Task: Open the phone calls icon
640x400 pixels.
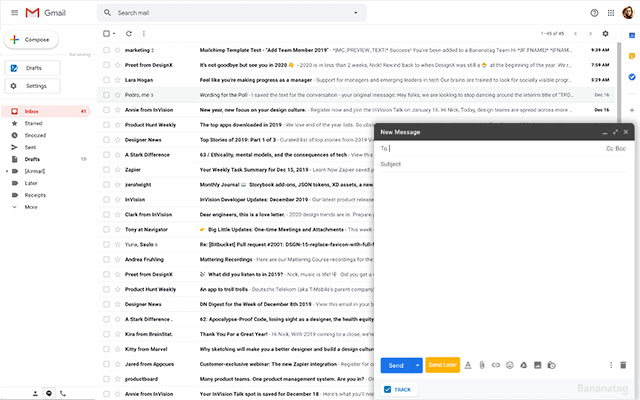Action: [62, 393]
